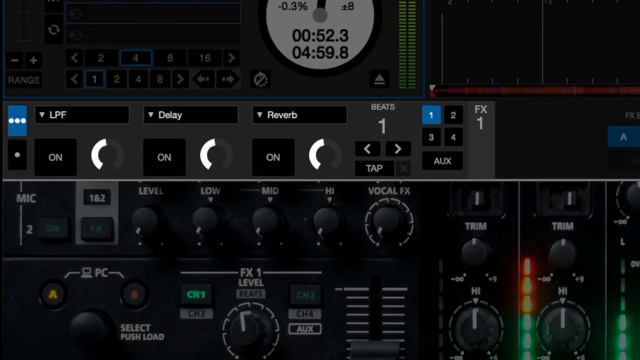The width and height of the screenshot is (640, 360).
Task: Click right arrow before loop shift icons
Action: [x=180, y=79]
